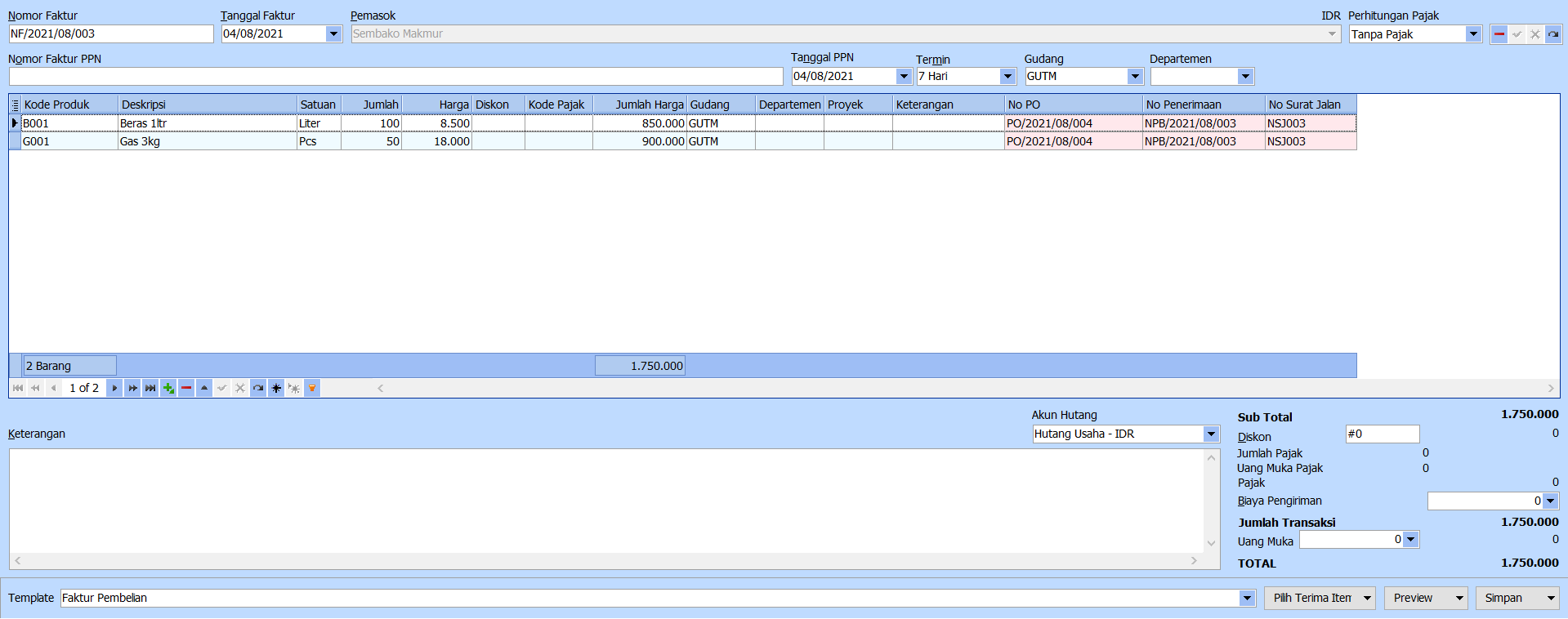
Task: Delete row using grid navigator red minus
Action: coord(186,388)
